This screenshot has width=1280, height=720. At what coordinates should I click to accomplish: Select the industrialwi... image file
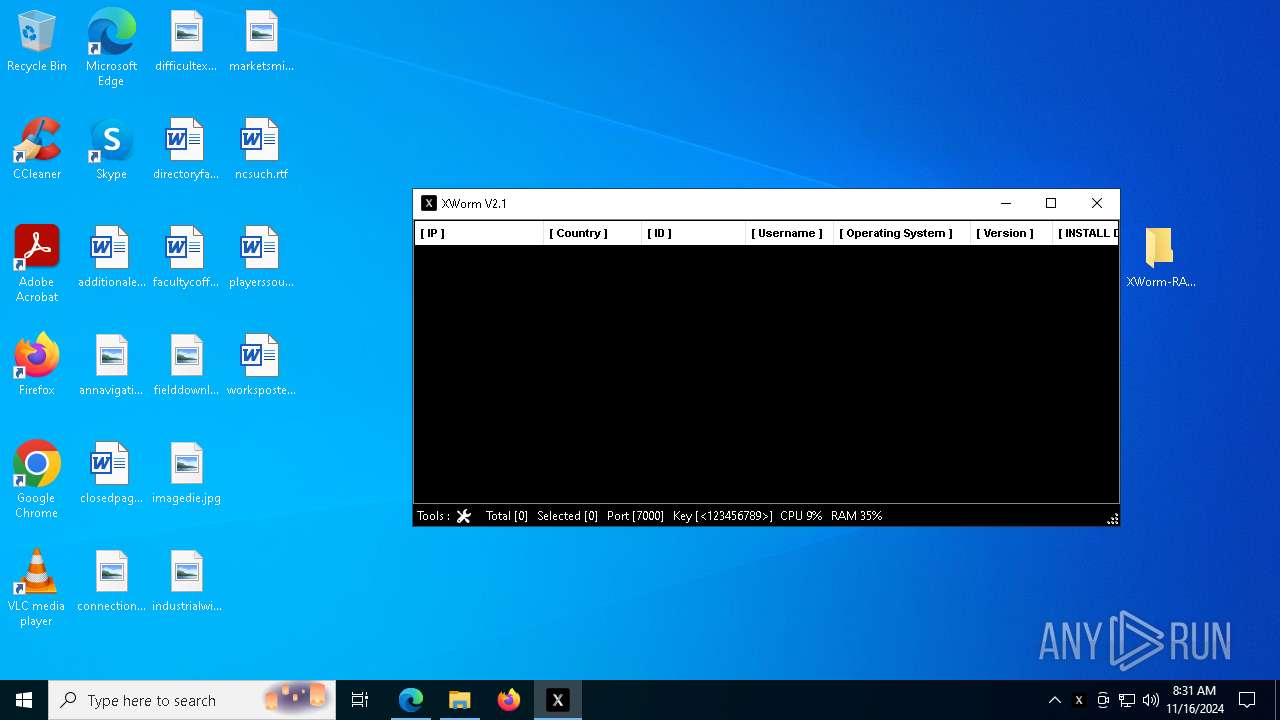186,581
